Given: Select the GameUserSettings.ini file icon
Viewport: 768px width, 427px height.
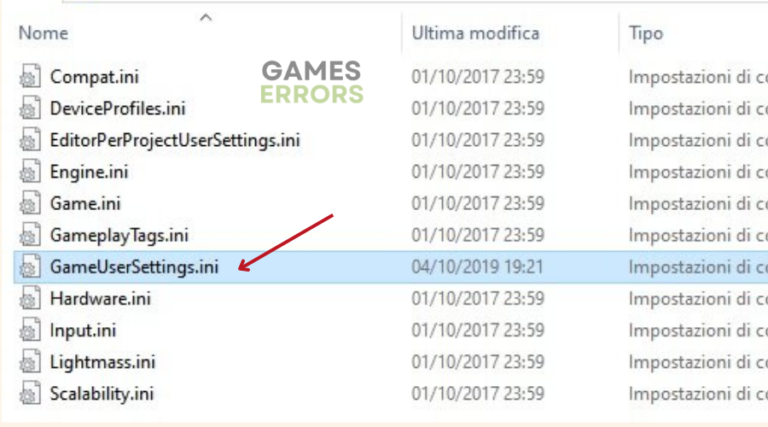Looking at the screenshot, I should click(x=30, y=267).
